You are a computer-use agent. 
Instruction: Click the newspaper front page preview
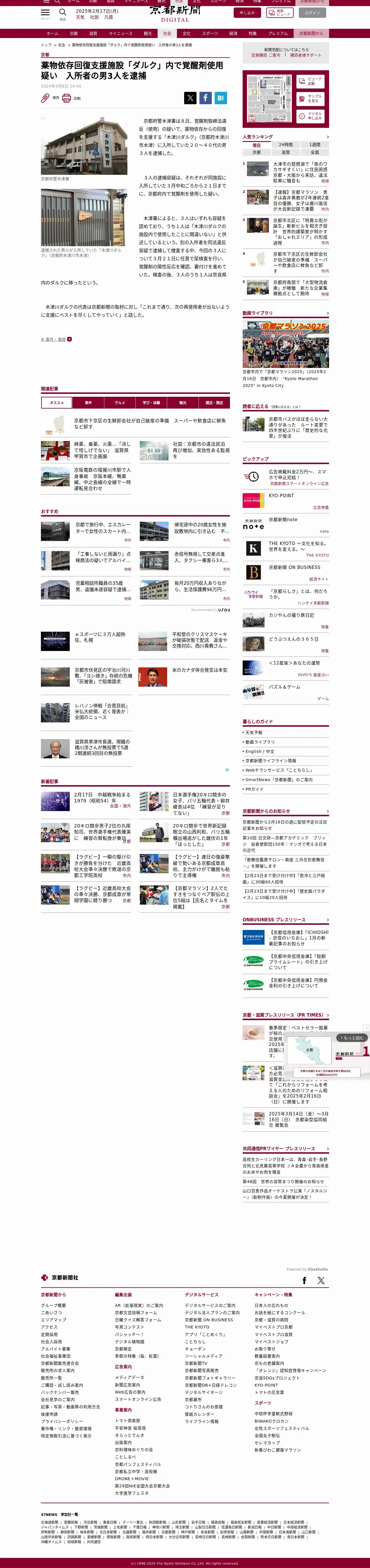[269, 98]
